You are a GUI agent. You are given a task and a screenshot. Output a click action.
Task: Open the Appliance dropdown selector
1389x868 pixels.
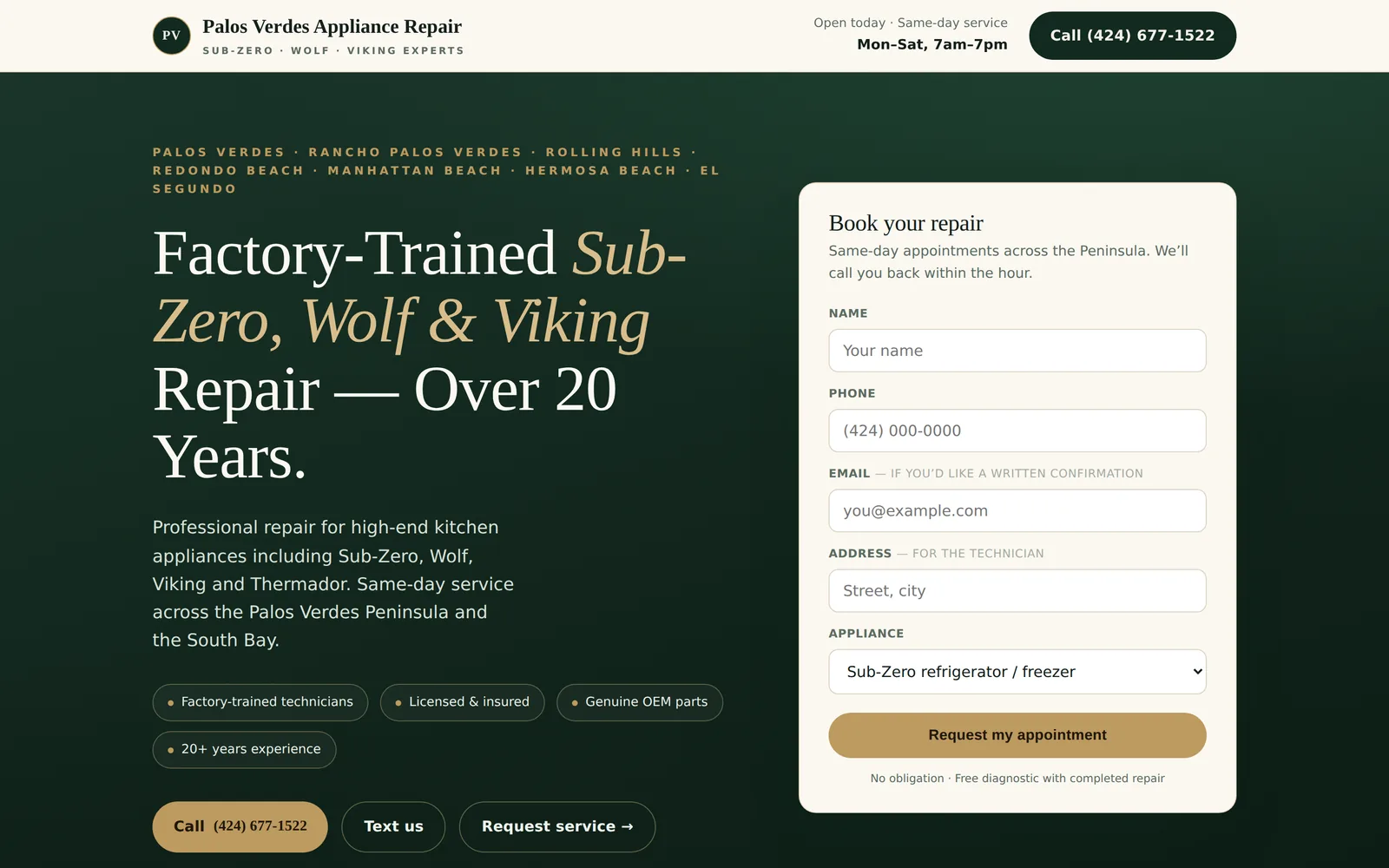(x=1017, y=672)
